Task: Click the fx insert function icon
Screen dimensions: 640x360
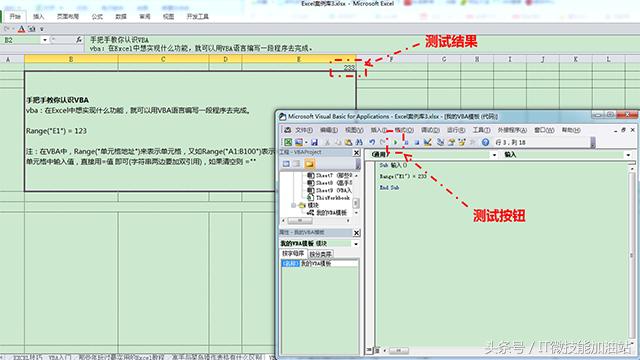Action: 78,40
